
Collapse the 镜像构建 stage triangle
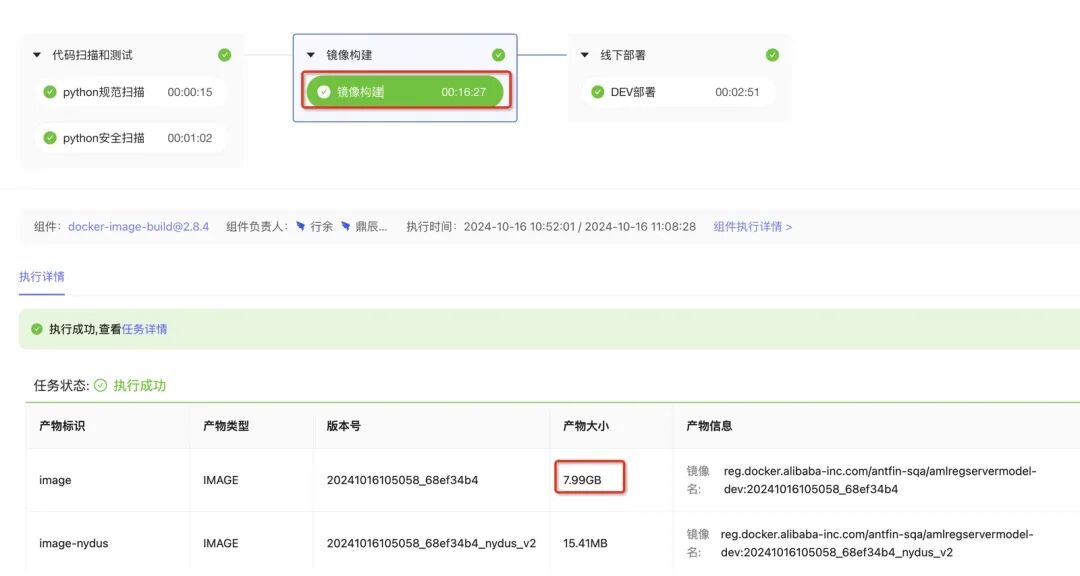pyautogui.click(x=311, y=55)
